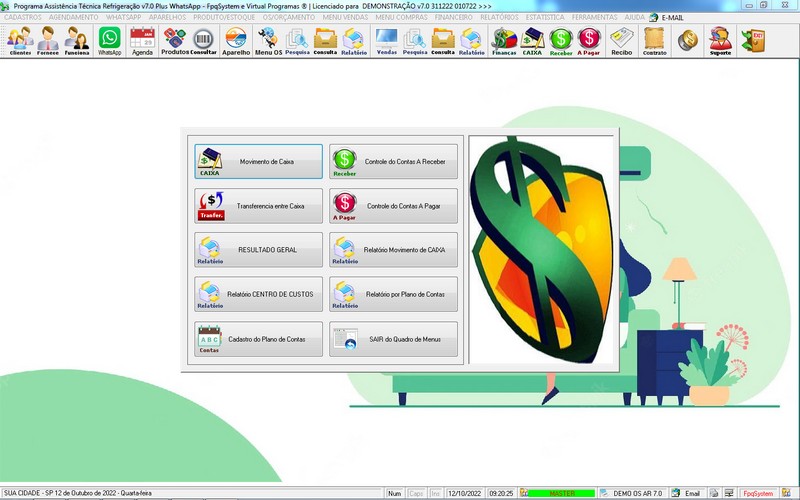This screenshot has height=500, width=800.
Task: Click the RESULTADO GERAL button
Action: (258, 250)
